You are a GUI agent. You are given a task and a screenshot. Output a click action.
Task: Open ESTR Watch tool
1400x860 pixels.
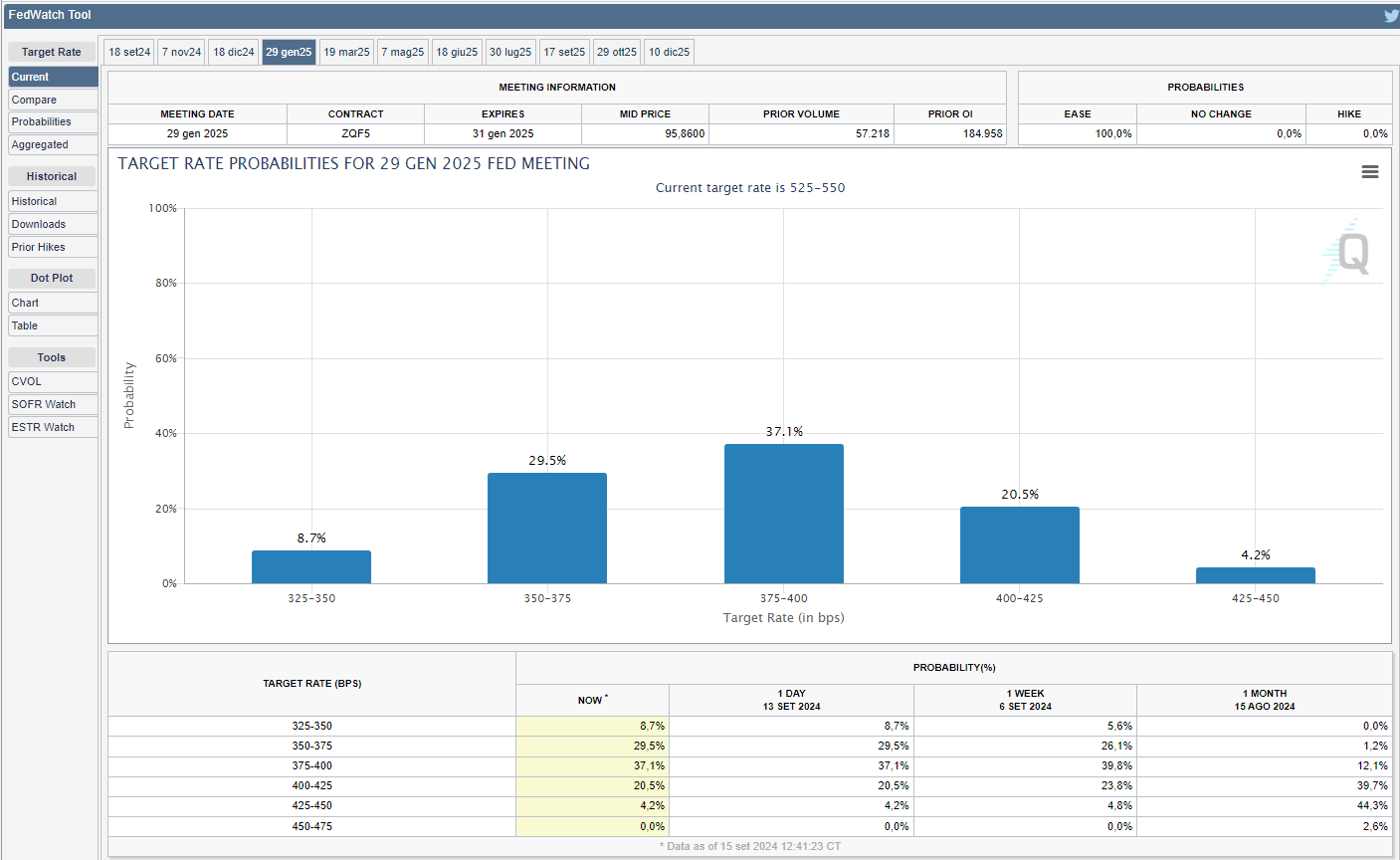coord(53,427)
